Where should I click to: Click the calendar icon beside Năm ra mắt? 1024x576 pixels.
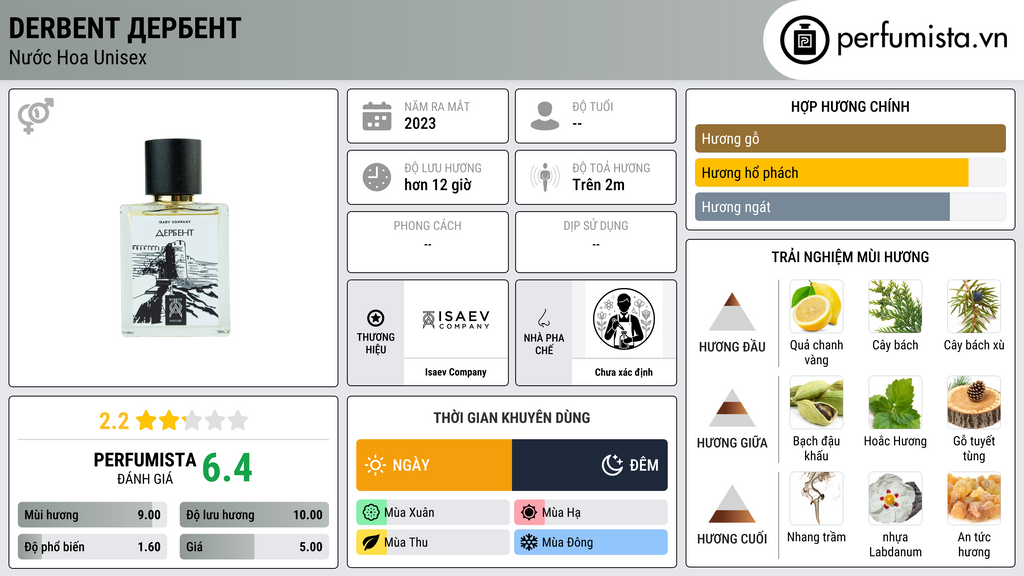pyautogui.click(x=377, y=116)
